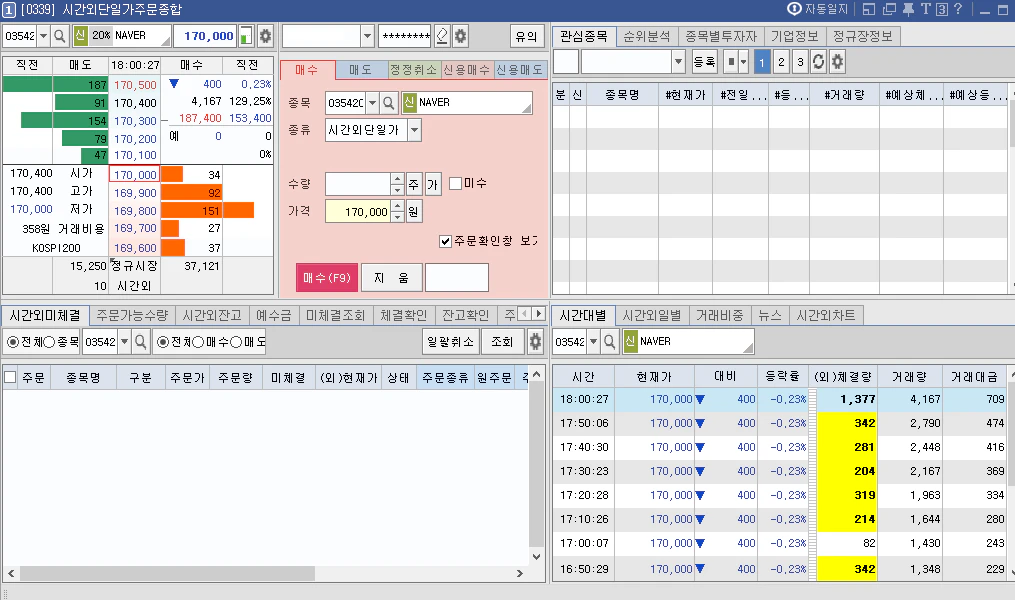Viewport: 1015px width, 600px height.
Task: Click the boxed 3 icon in title bar
Action: 942,9
